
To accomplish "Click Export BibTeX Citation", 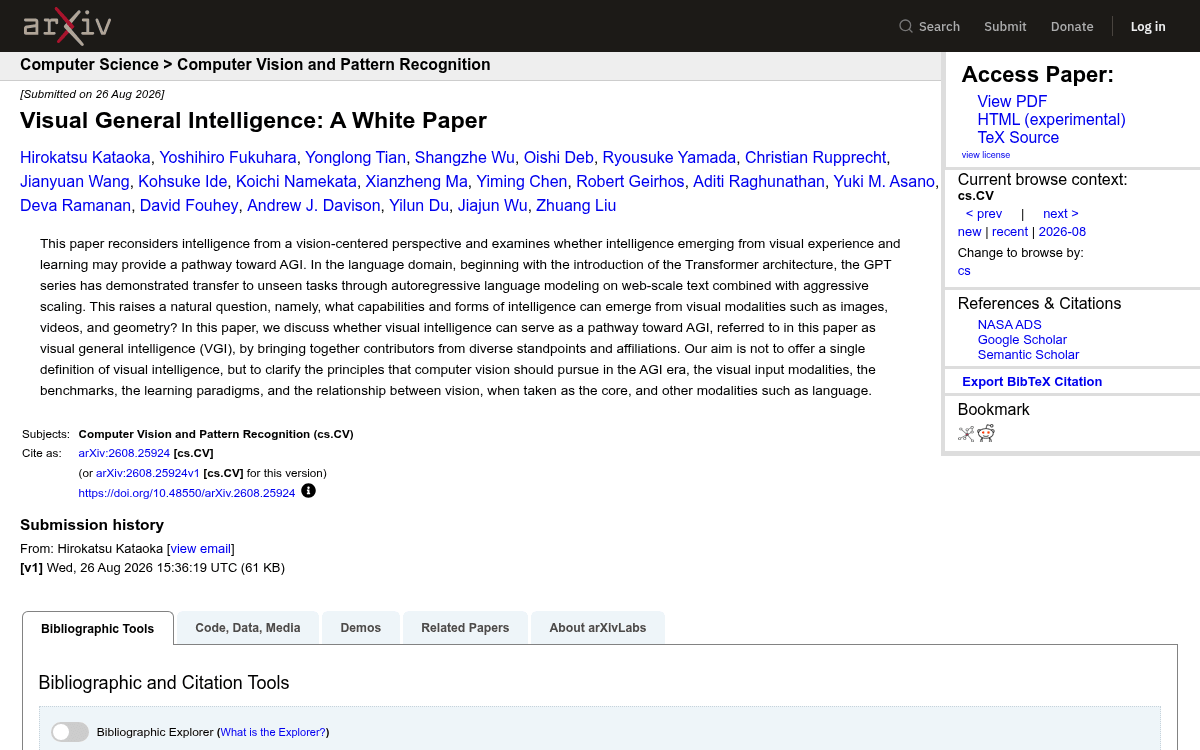I will click(1032, 381).
